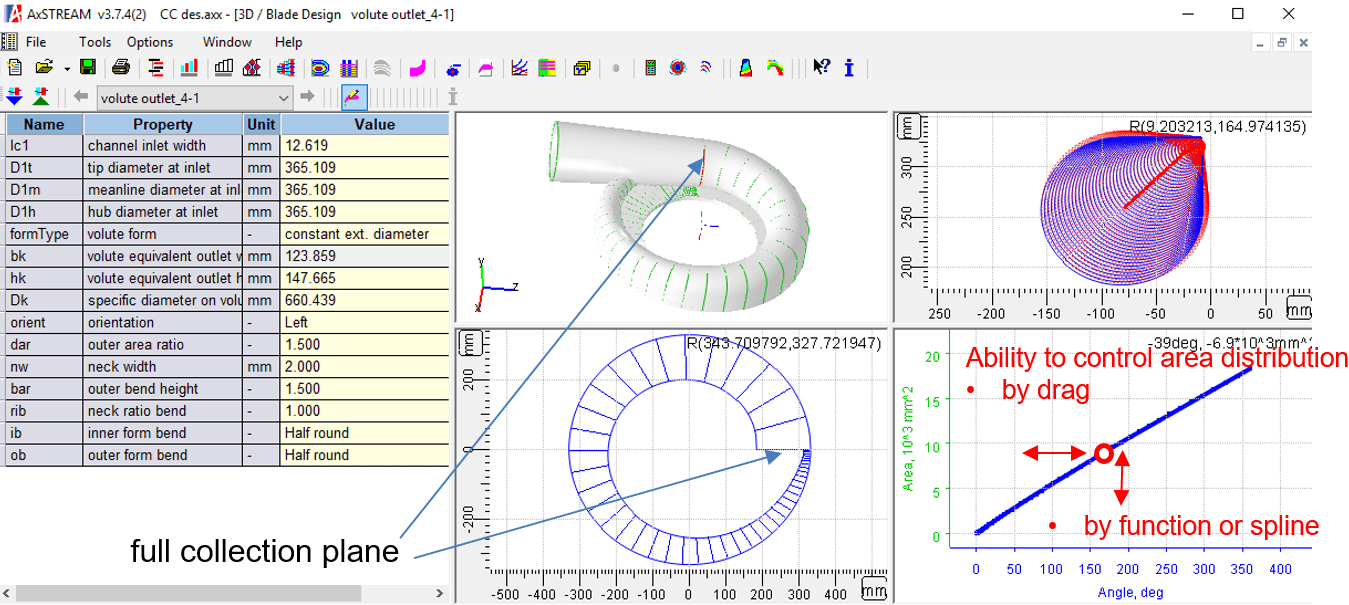Open the Window menu
1349x605 pixels.
pyautogui.click(x=226, y=42)
